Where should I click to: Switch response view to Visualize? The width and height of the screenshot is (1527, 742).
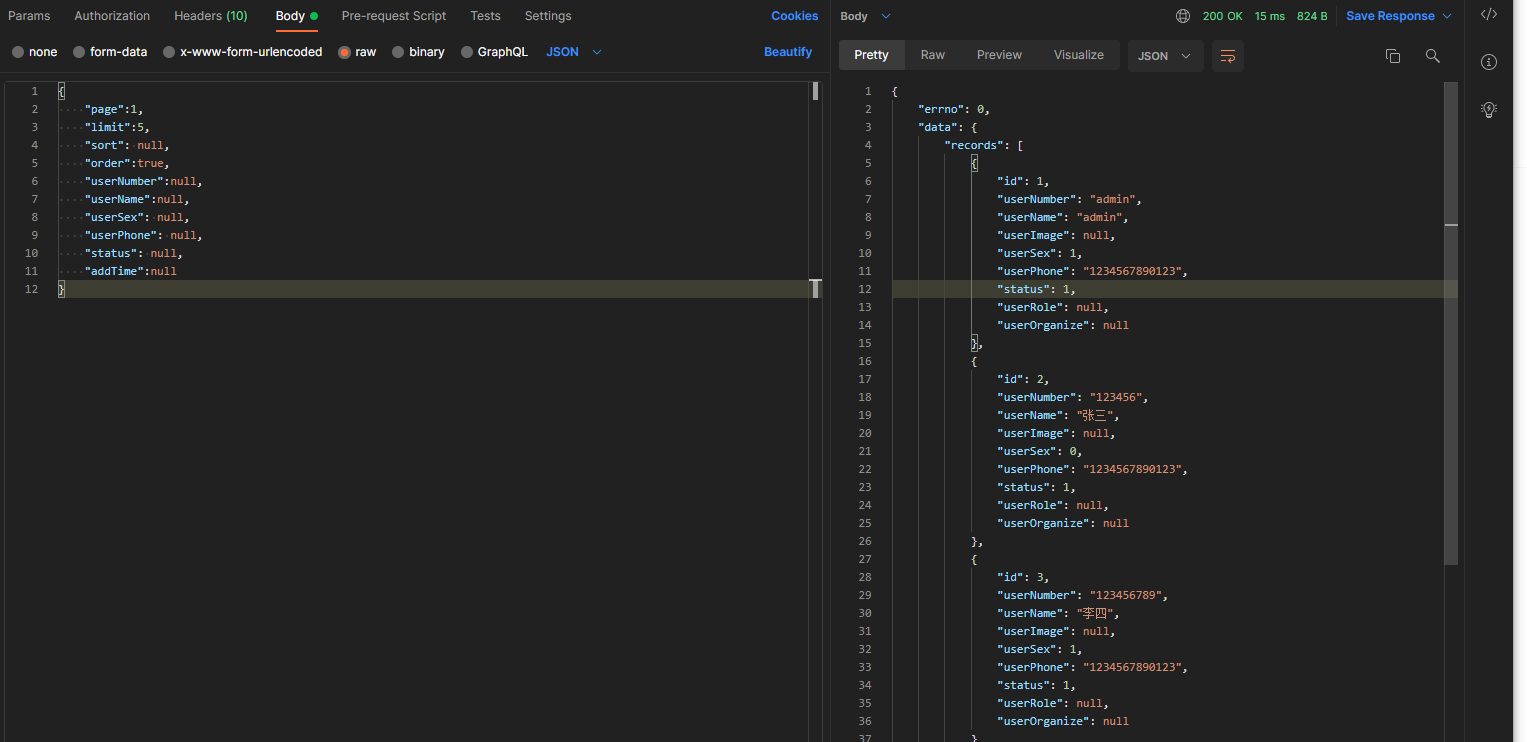(1079, 55)
